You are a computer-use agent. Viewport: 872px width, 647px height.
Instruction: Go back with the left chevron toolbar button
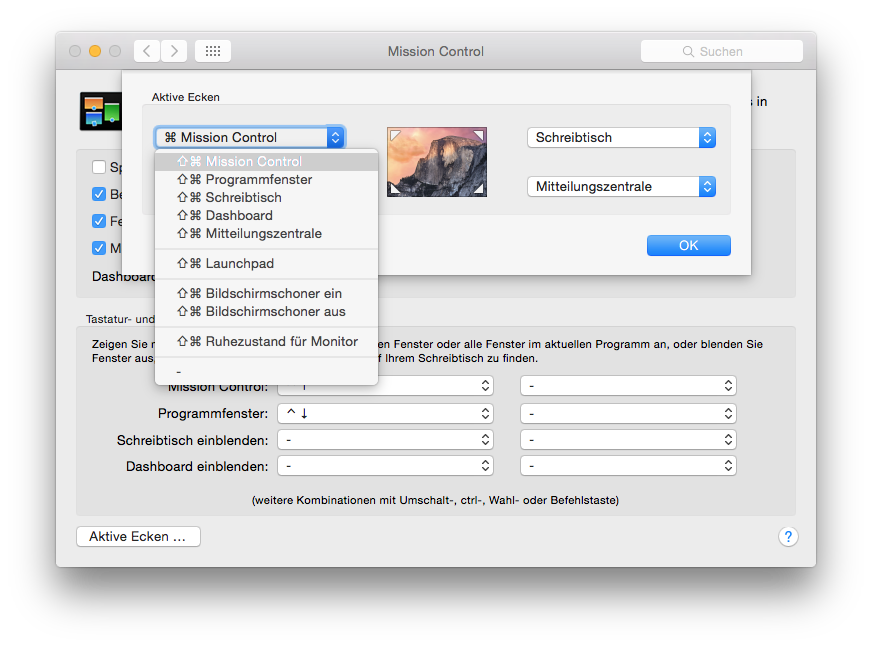(x=147, y=51)
